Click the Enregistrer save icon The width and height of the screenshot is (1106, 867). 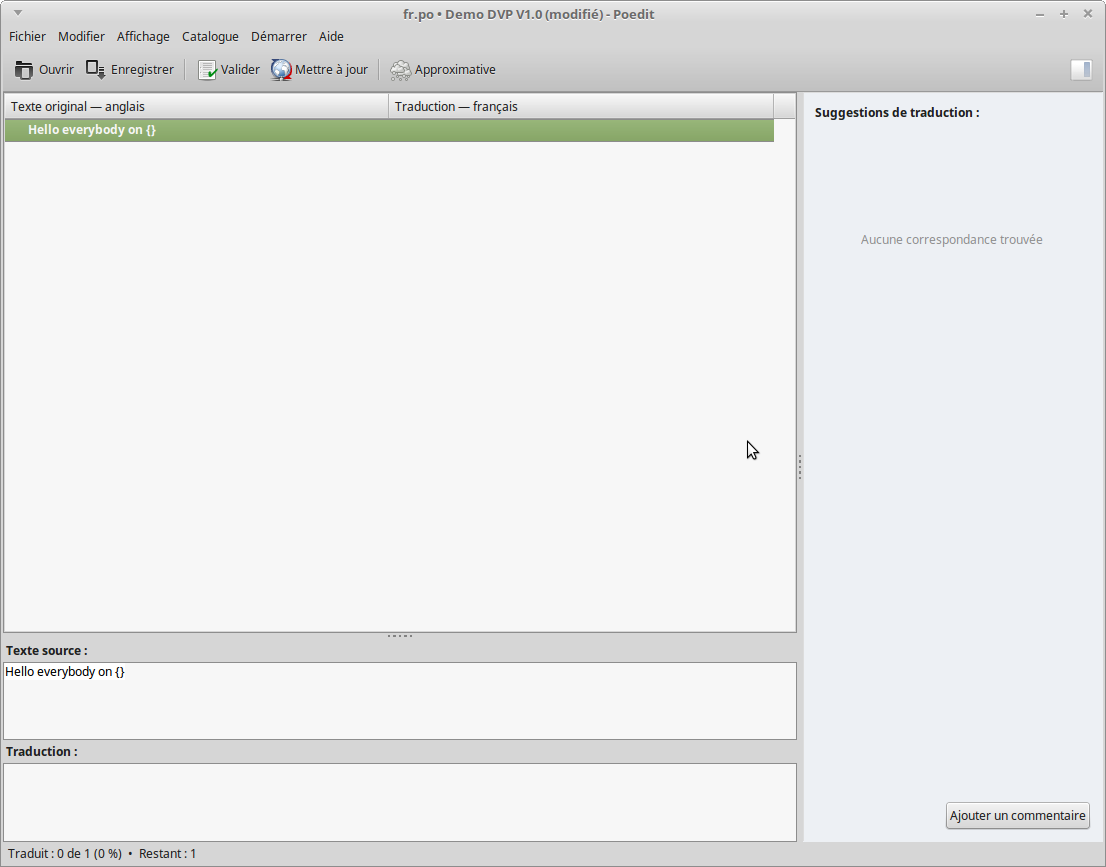[96, 70]
